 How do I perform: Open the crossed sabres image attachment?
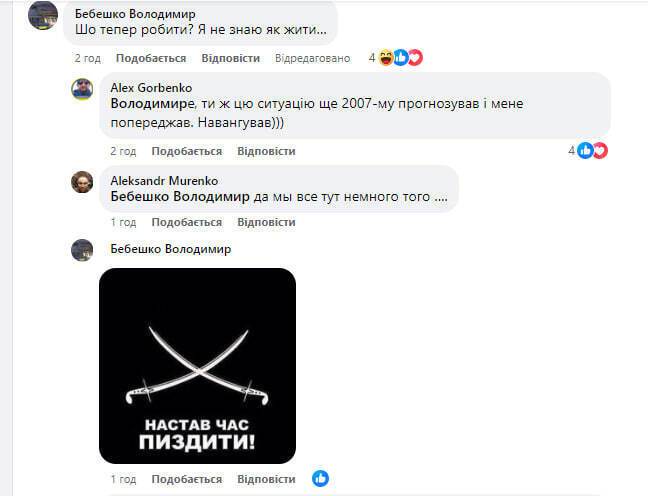198,366
